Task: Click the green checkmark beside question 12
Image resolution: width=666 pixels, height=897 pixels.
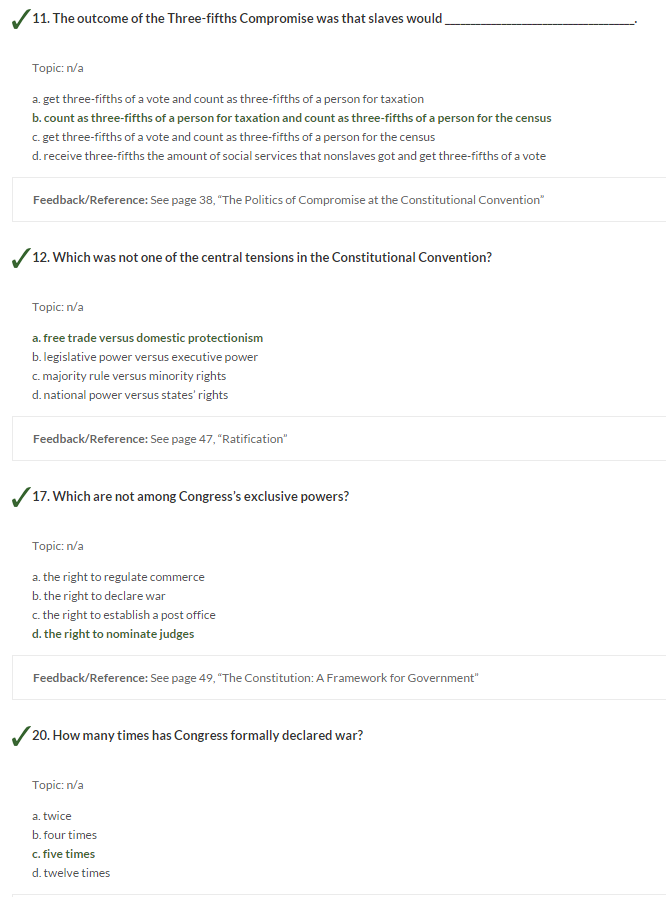Action: click(x=21, y=258)
